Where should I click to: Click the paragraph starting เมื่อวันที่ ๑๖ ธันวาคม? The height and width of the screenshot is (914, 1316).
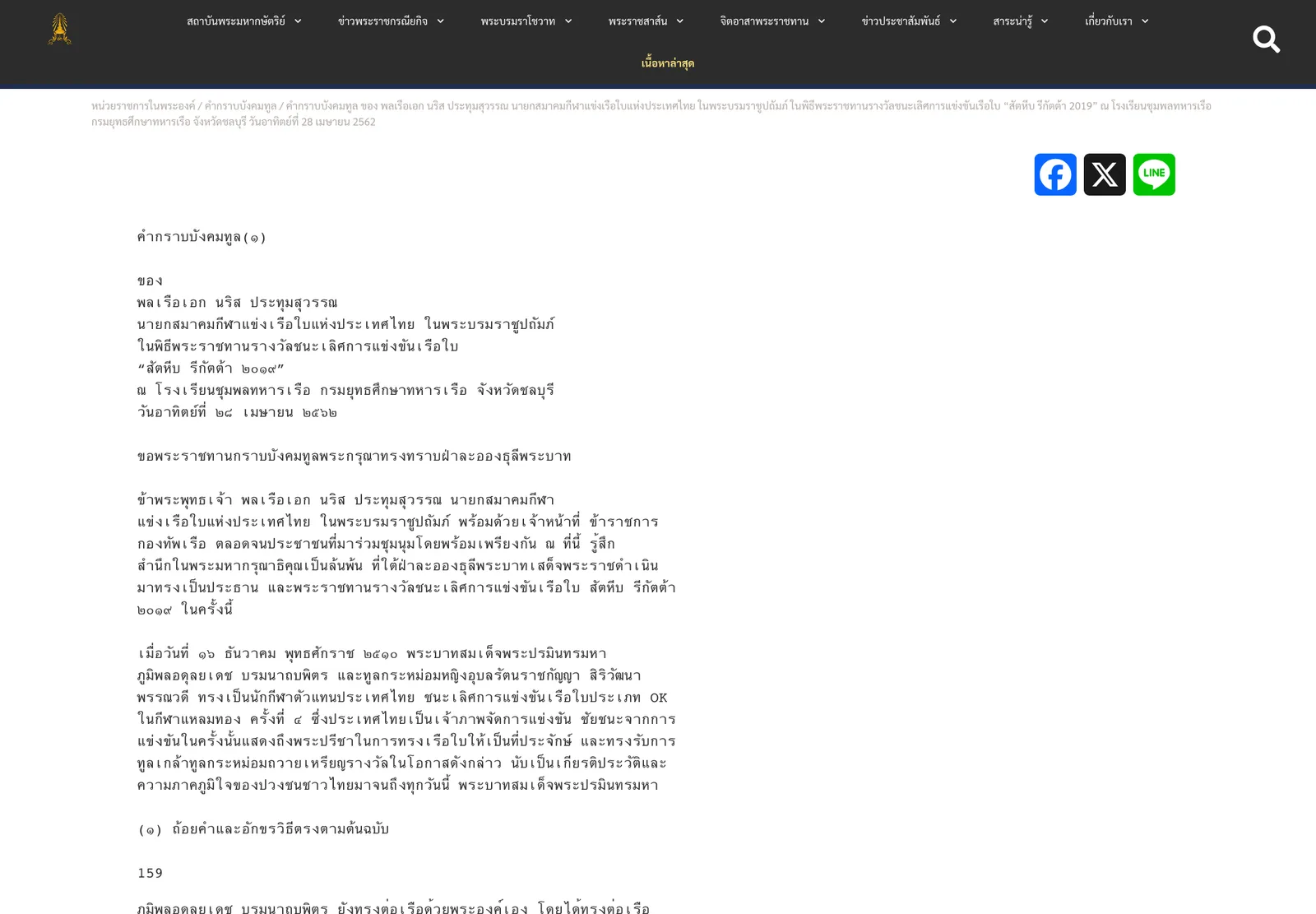(x=406, y=719)
